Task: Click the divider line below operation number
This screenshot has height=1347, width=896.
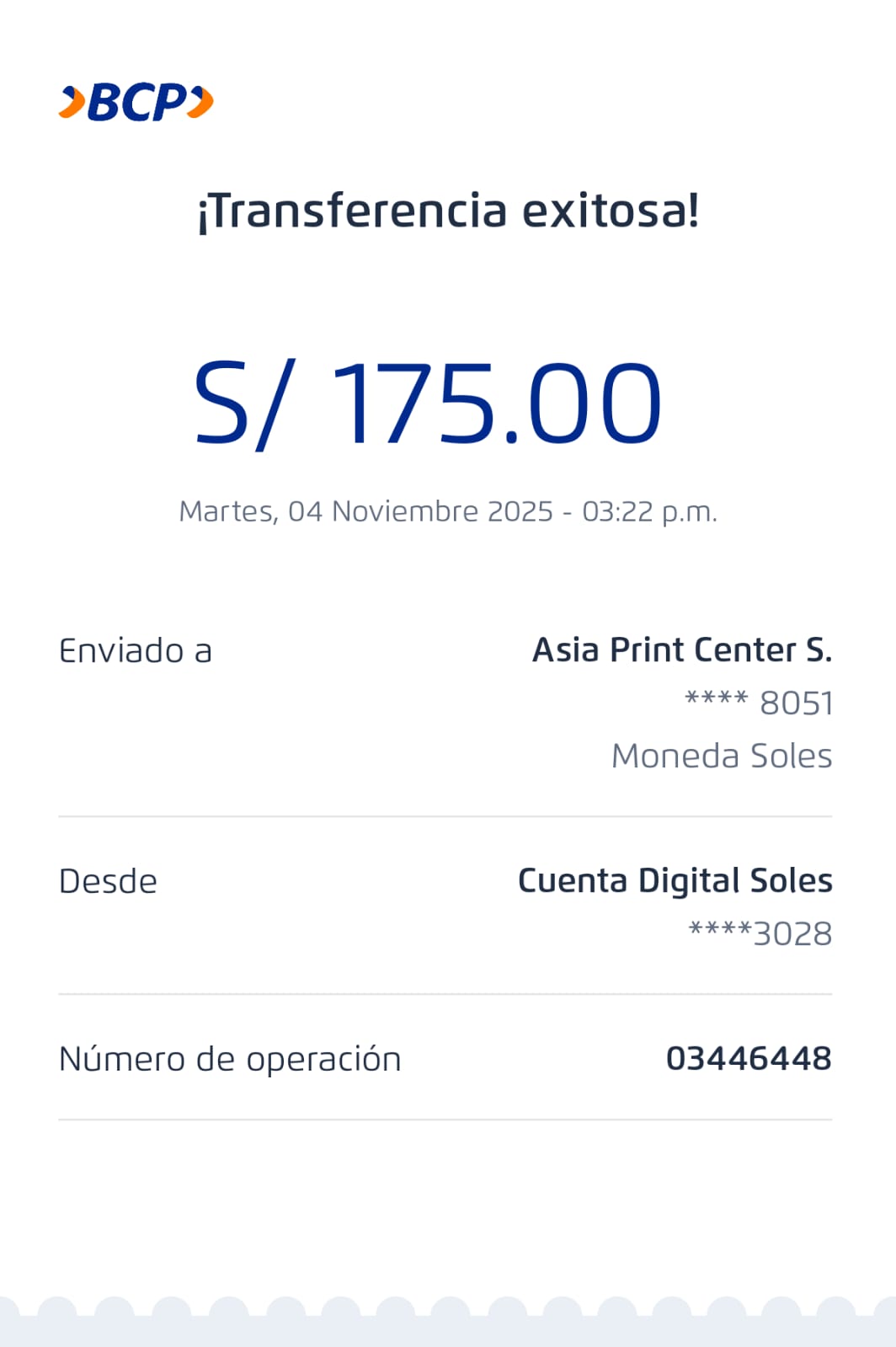Action: tap(445, 1120)
